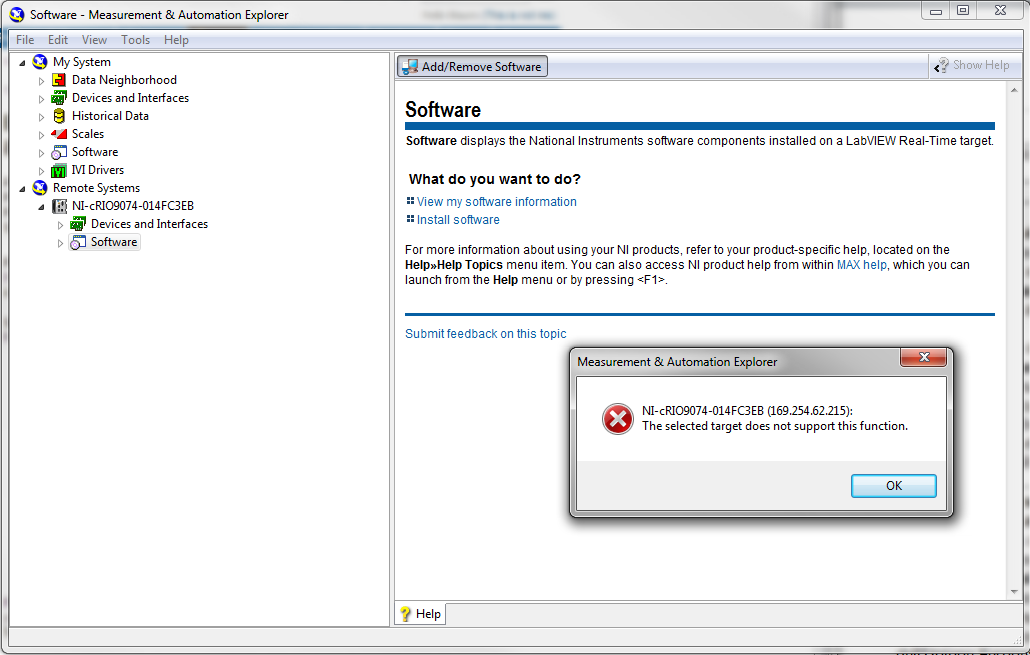Click the Historical Data database icon
Screen dimensions: 1030x655
coord(59,116)
